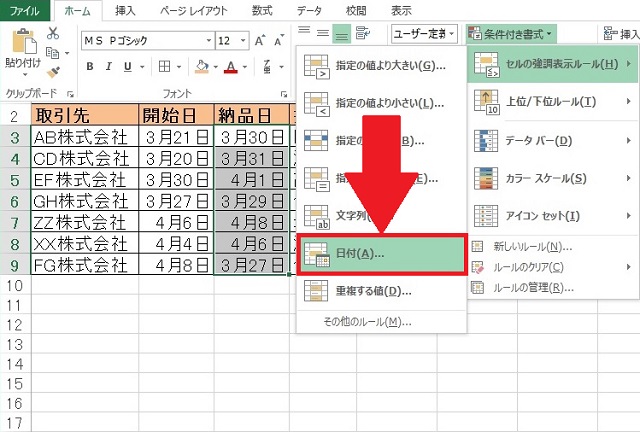
Task: Toggle Underline formatting button
Action: click(x=128, y=67)
